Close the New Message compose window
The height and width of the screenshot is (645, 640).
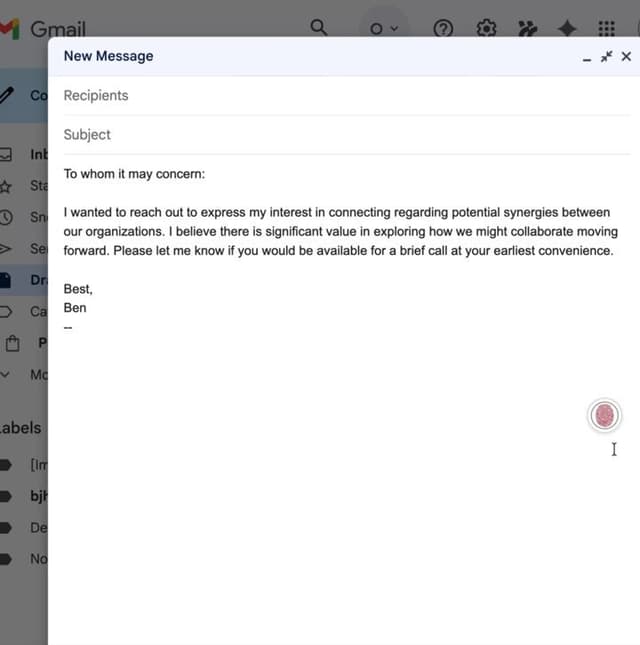click(626, 56)
